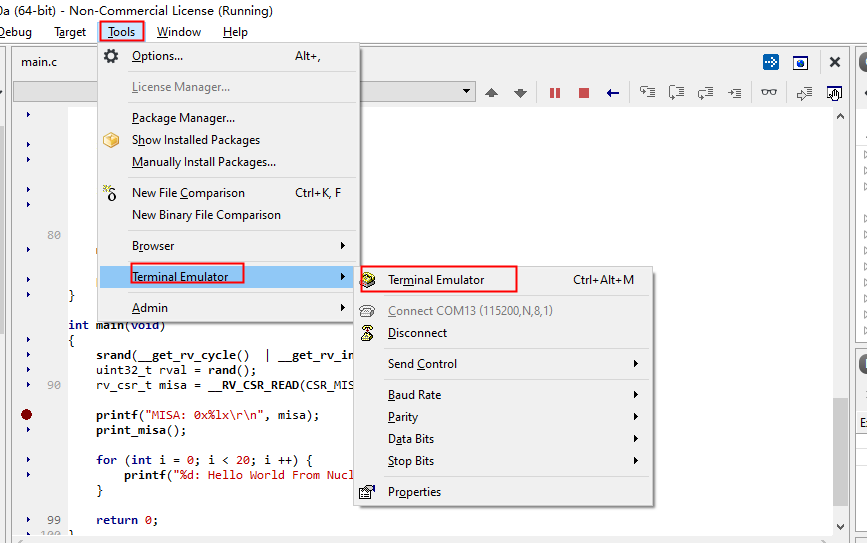Expand the Admin submenu
Viewport: 867px width, 543px height.
[150, 308]
